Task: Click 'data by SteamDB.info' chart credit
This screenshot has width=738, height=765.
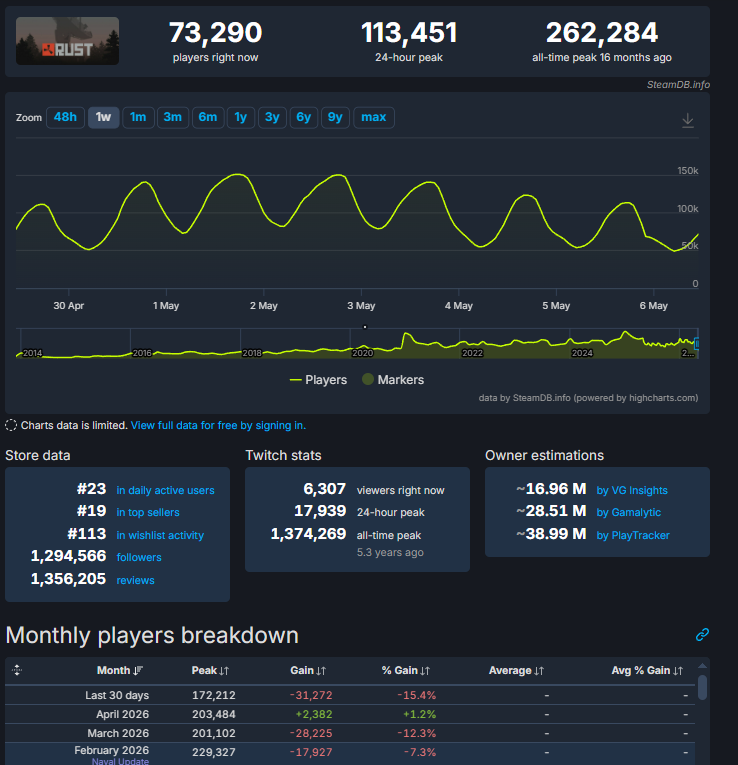Action: [588, 398]
